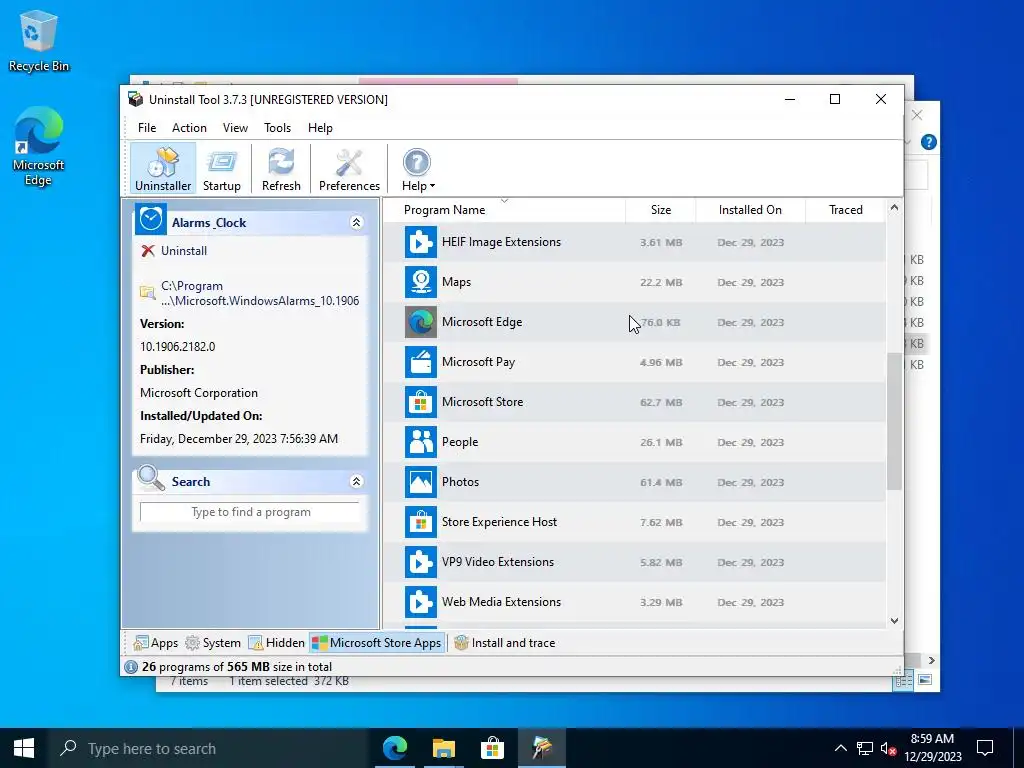Screen dimensions: 1024x768
Task: Click the list scroll down arrow
Action: [x=894, y=620]
